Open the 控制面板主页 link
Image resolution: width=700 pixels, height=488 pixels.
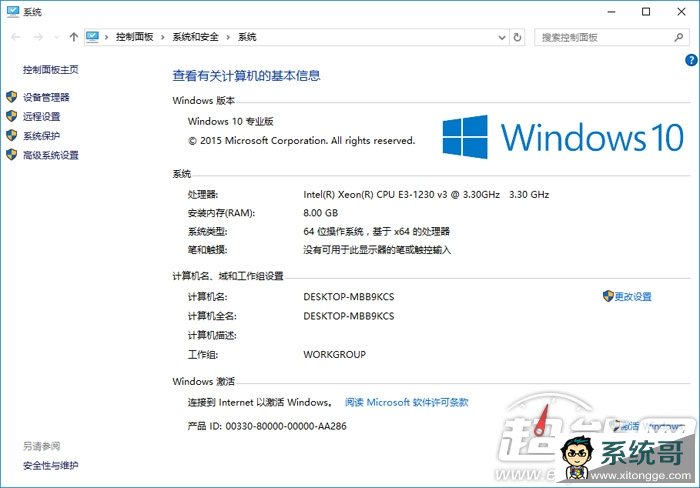pyautogui.click(x=50, y=70)
